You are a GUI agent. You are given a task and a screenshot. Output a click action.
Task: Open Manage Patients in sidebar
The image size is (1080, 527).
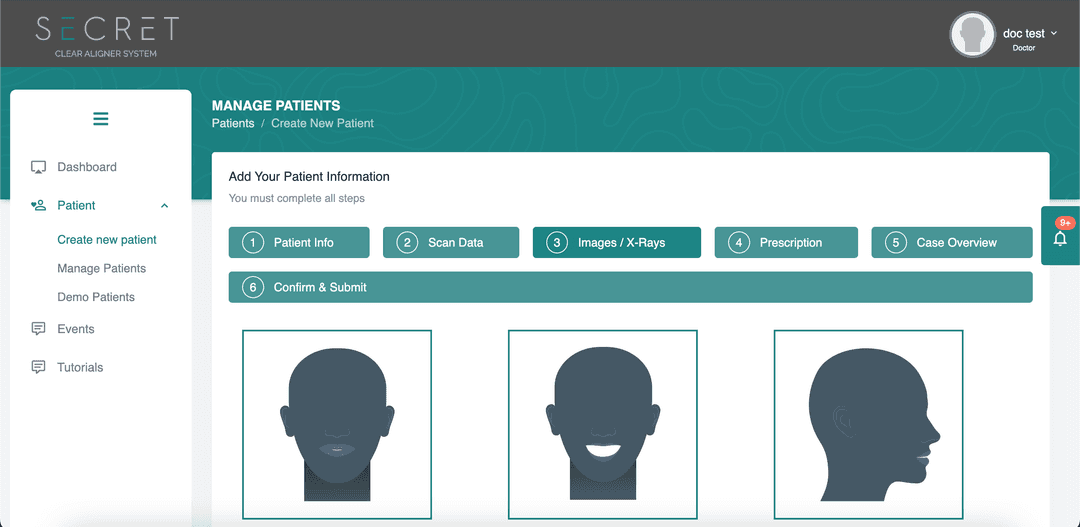(102, 269)
